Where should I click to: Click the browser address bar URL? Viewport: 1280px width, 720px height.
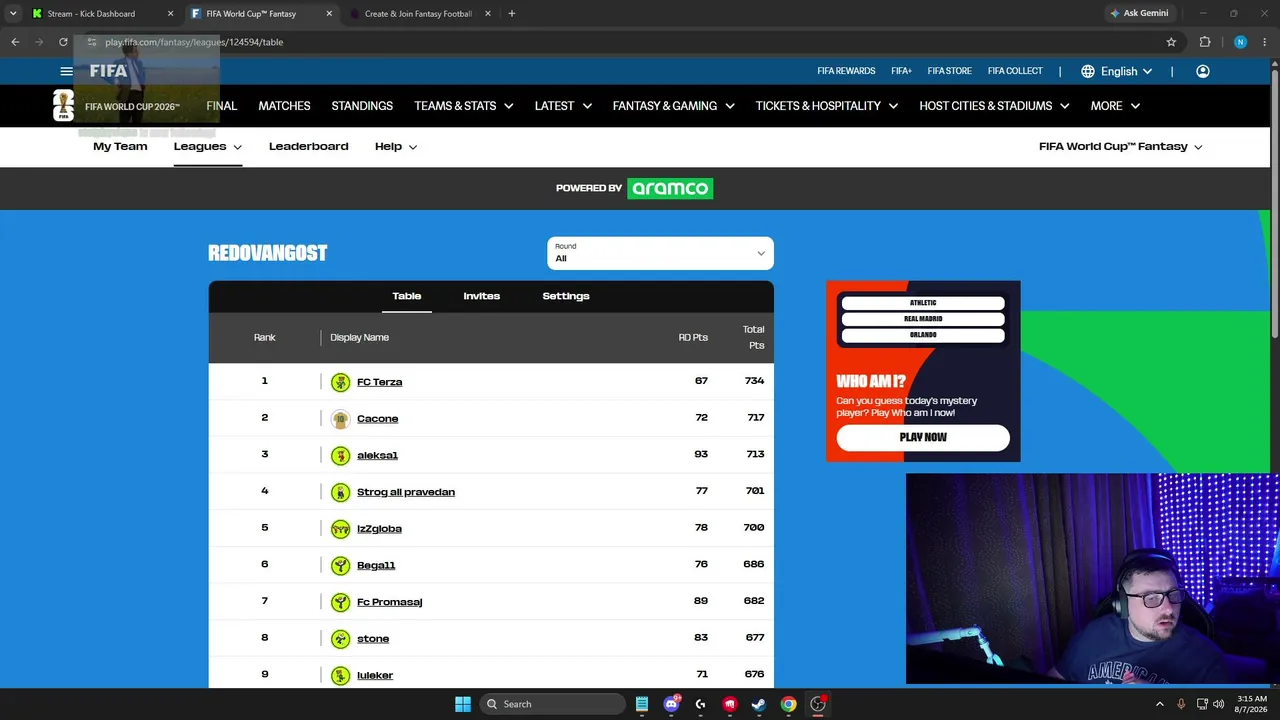pyautogui.click(x=194, y=42)
